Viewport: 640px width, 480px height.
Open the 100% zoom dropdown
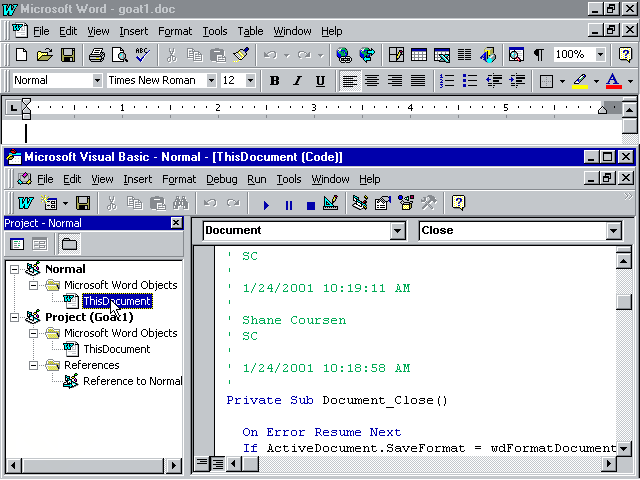600,54
